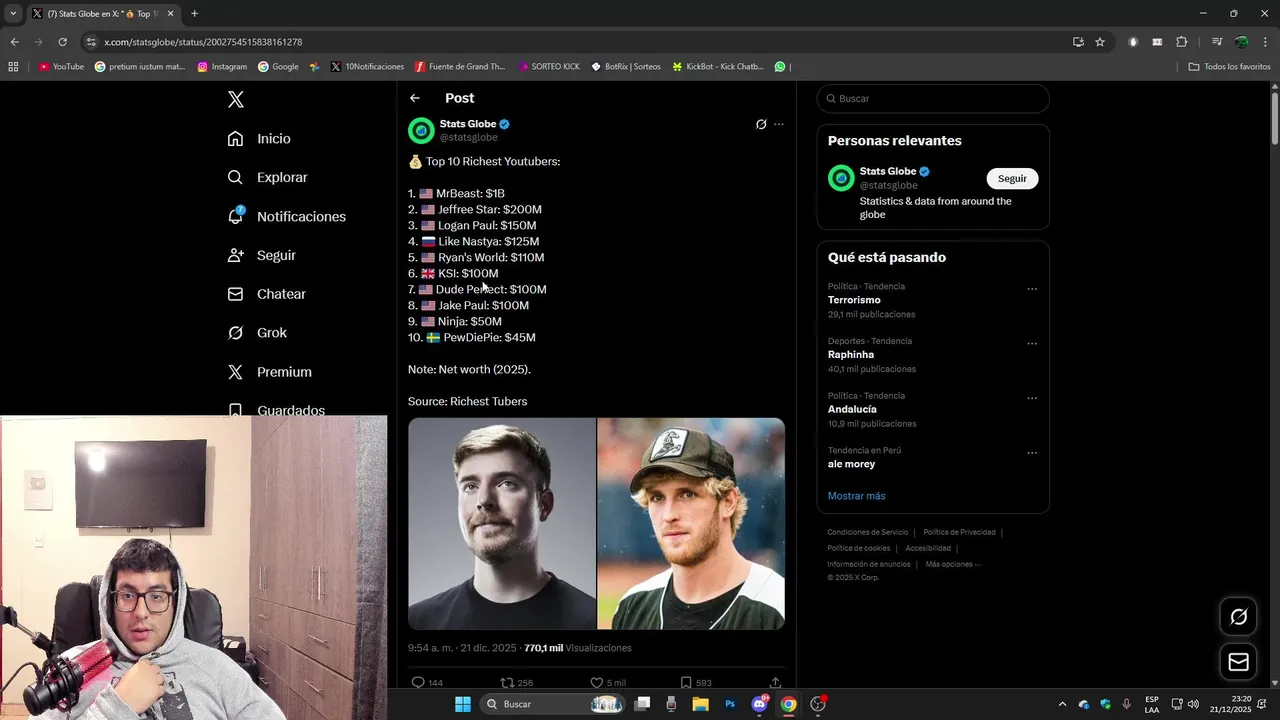Open more options for Terrorismo trend

[1032, 289]
